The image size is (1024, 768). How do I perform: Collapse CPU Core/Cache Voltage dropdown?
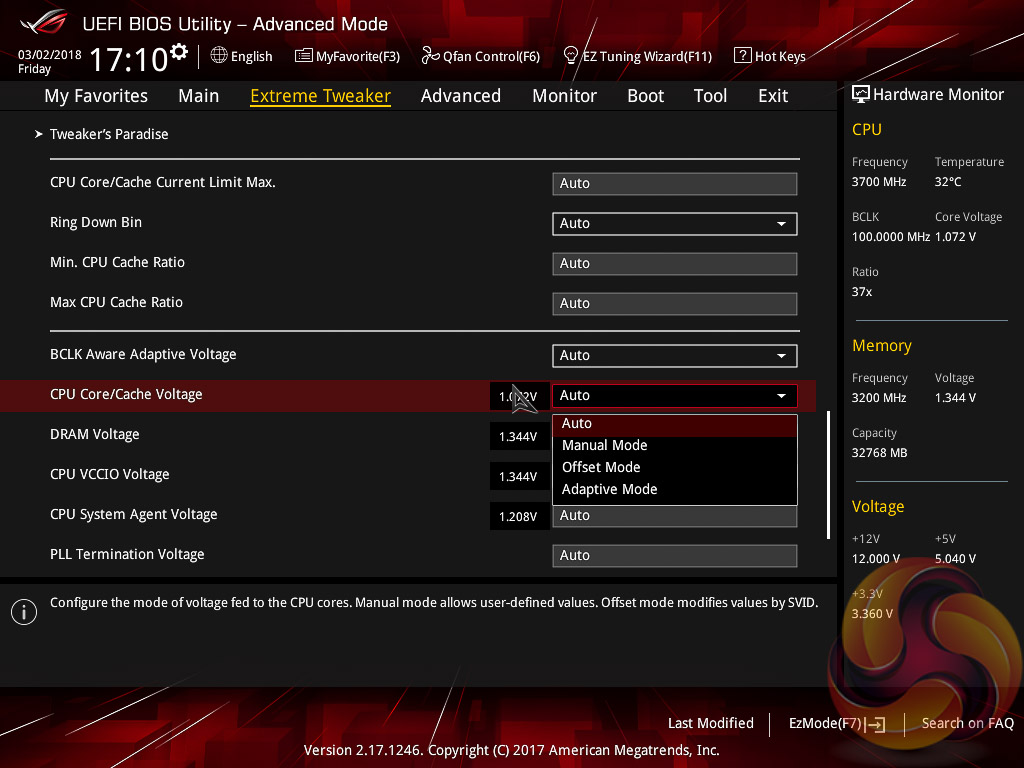point(675,396)
